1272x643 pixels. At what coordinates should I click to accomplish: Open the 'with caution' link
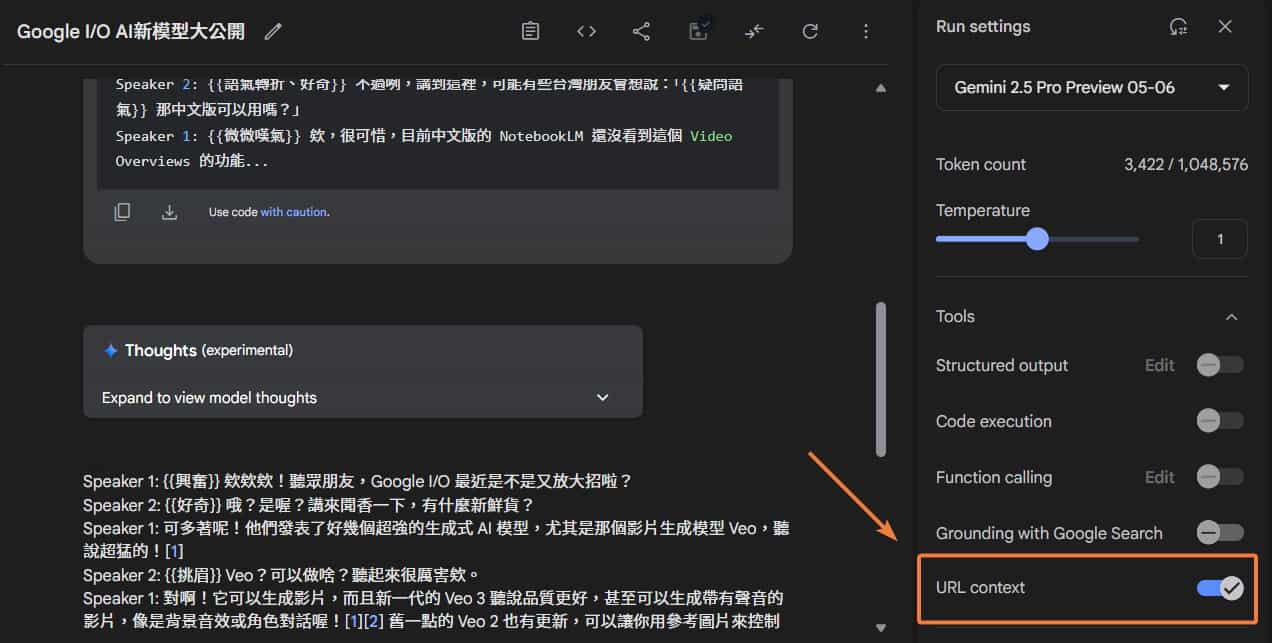(x=293, y=212)
